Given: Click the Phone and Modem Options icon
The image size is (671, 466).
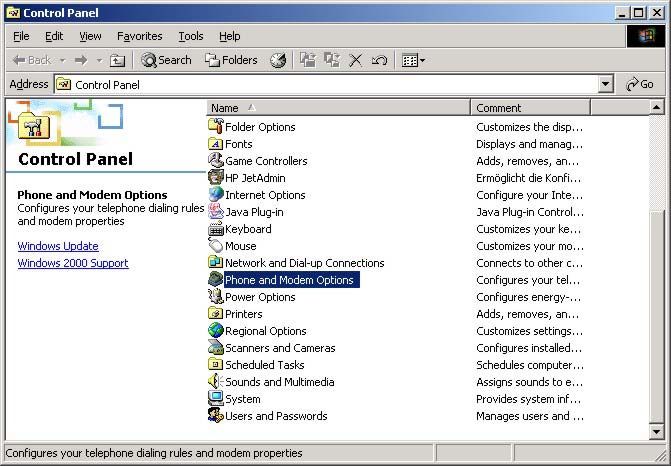Looking at the screenshot, I should [x=216, y=279].
